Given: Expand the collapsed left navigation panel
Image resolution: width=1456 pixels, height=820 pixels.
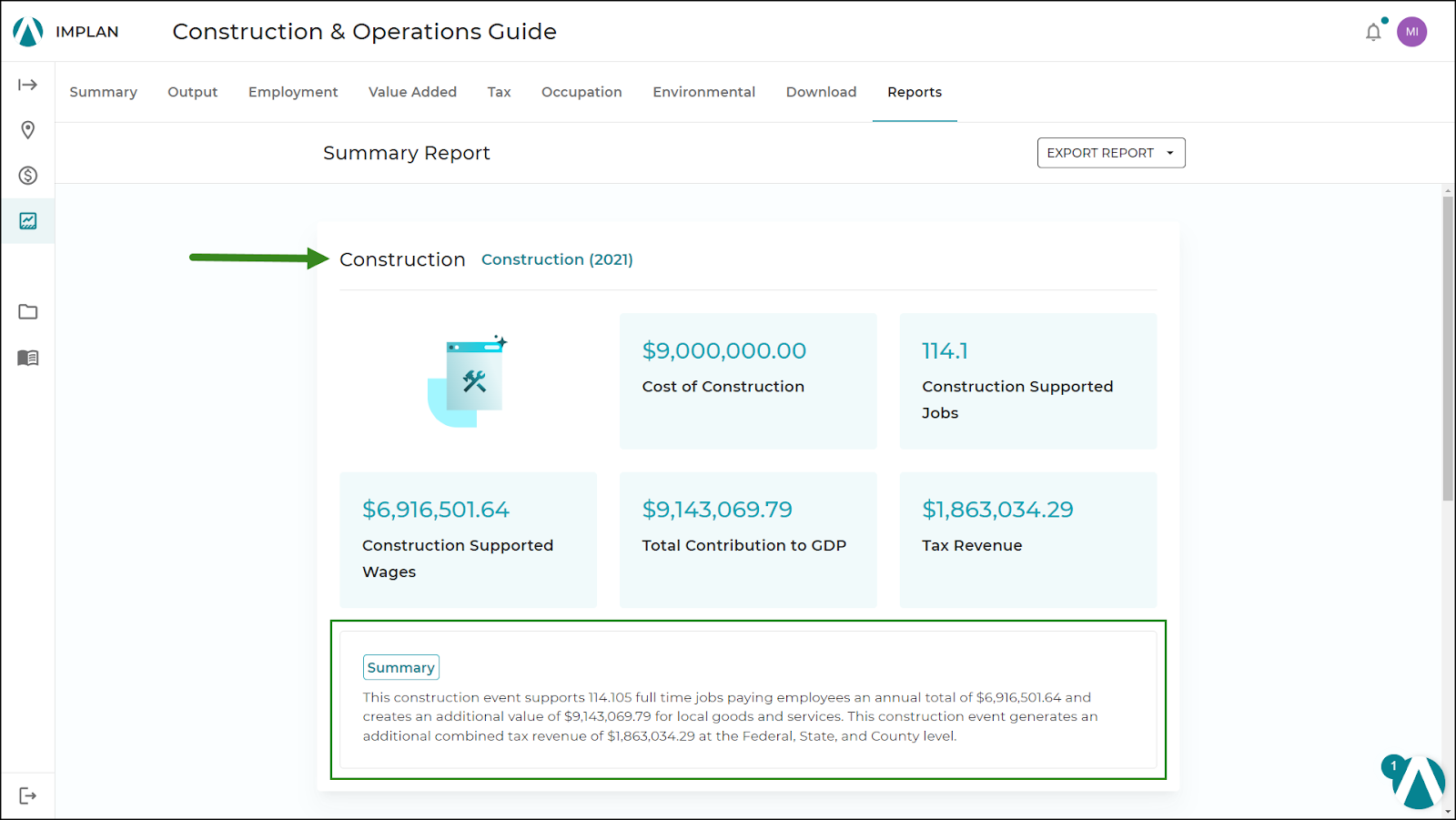Looking at the screenshot, I should pos(28,84).
